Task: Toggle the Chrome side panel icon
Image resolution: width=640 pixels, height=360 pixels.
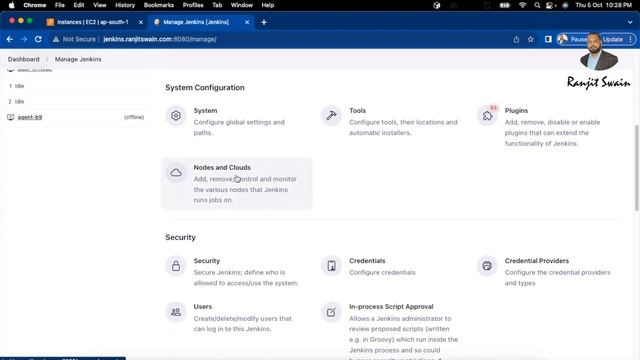Action: click(x=548, y=39)
